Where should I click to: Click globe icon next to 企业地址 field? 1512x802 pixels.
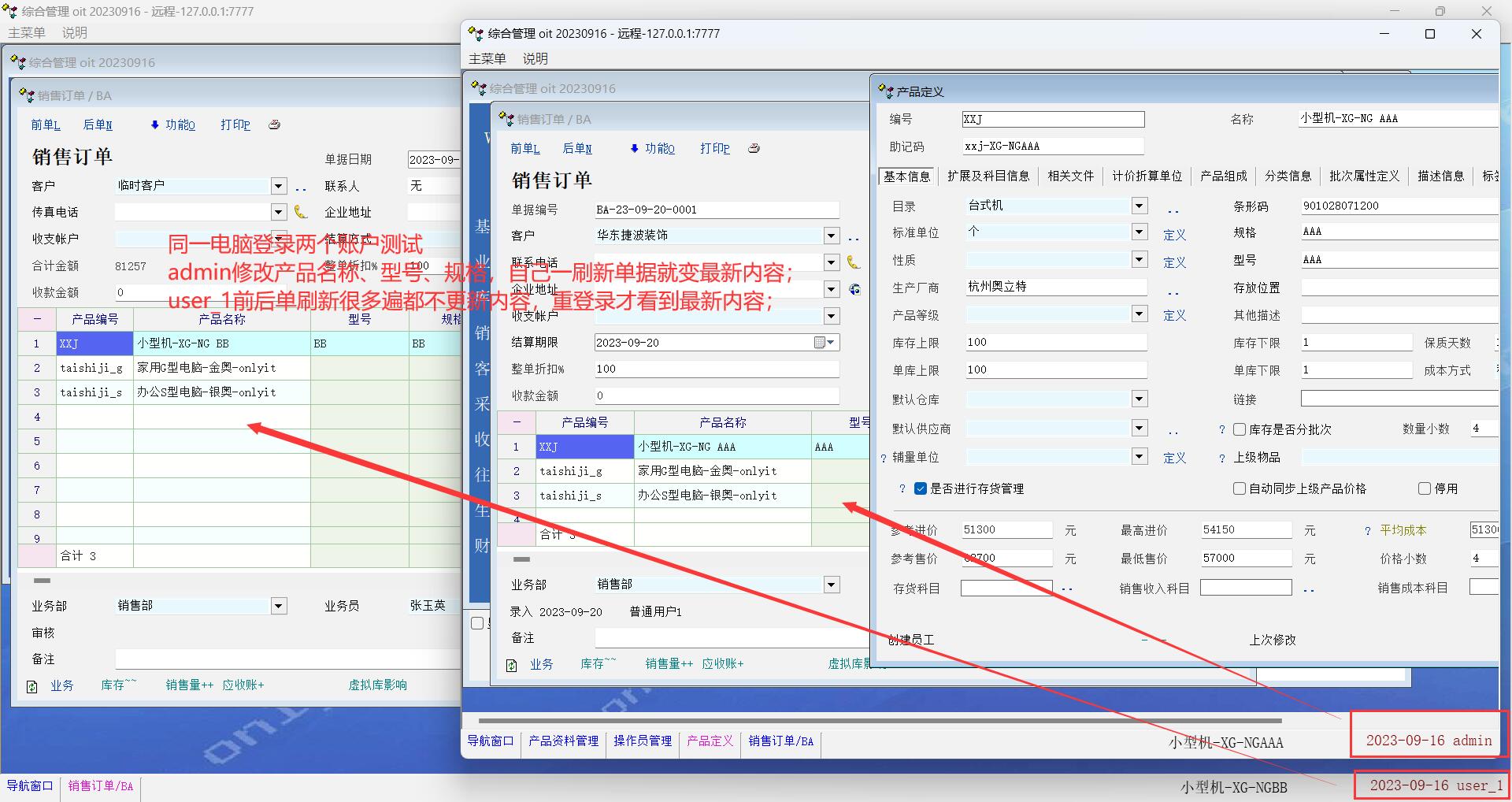point(854,289)
